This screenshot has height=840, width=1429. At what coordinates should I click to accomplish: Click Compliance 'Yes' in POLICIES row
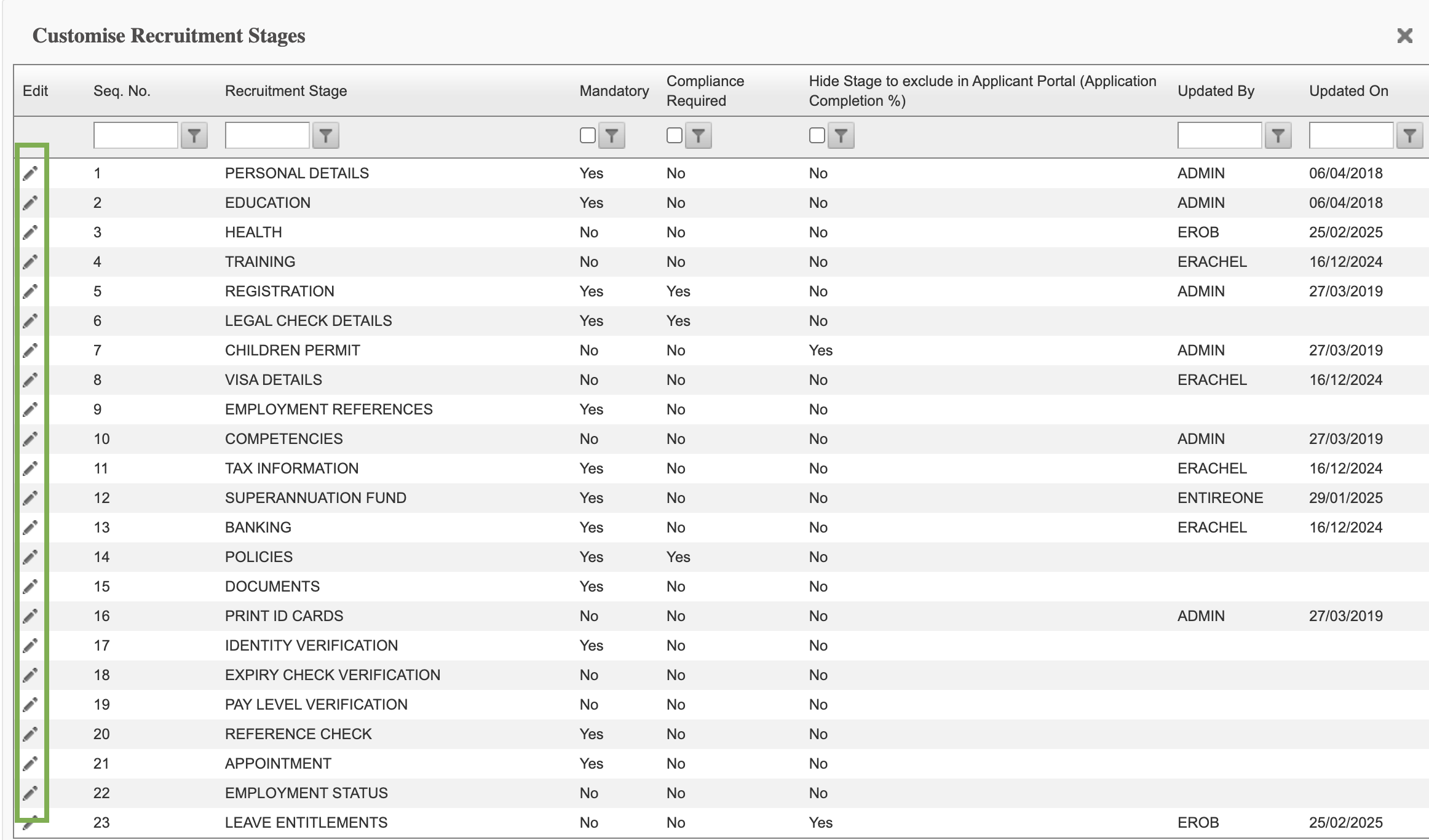(678, 557)
